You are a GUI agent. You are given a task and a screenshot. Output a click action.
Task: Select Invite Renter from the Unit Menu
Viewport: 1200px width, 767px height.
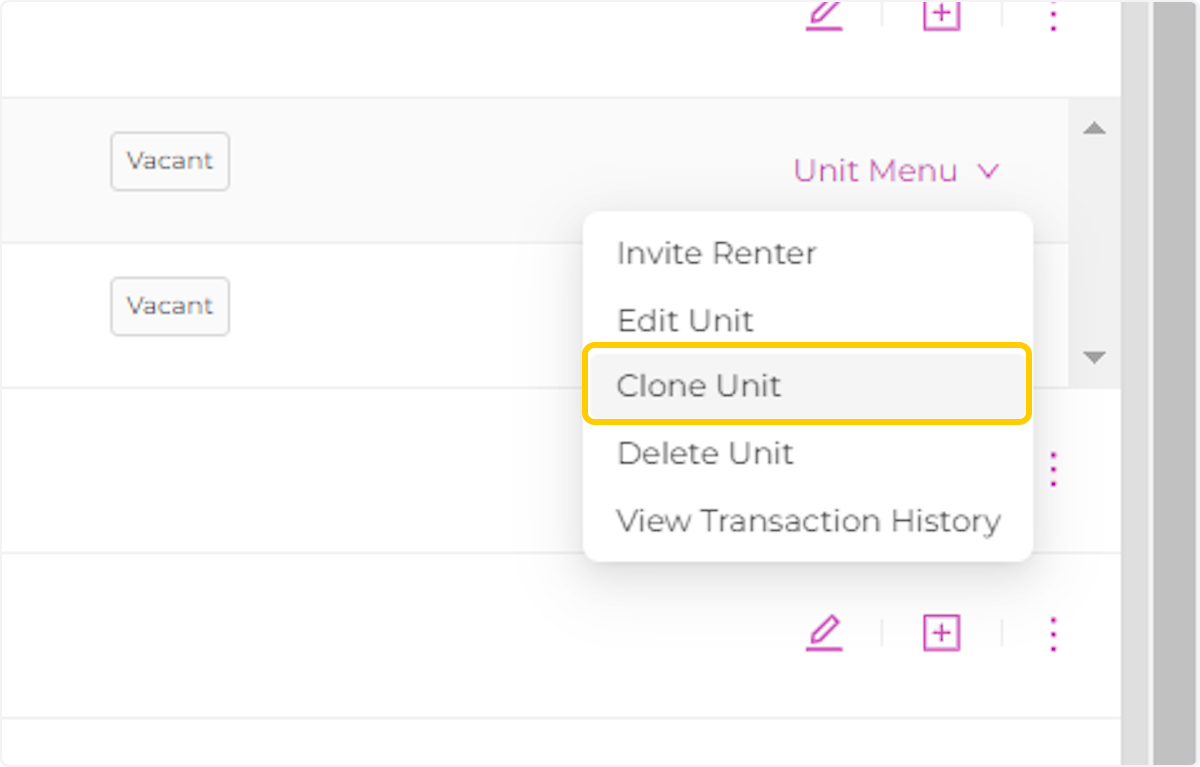coord(716,253)
